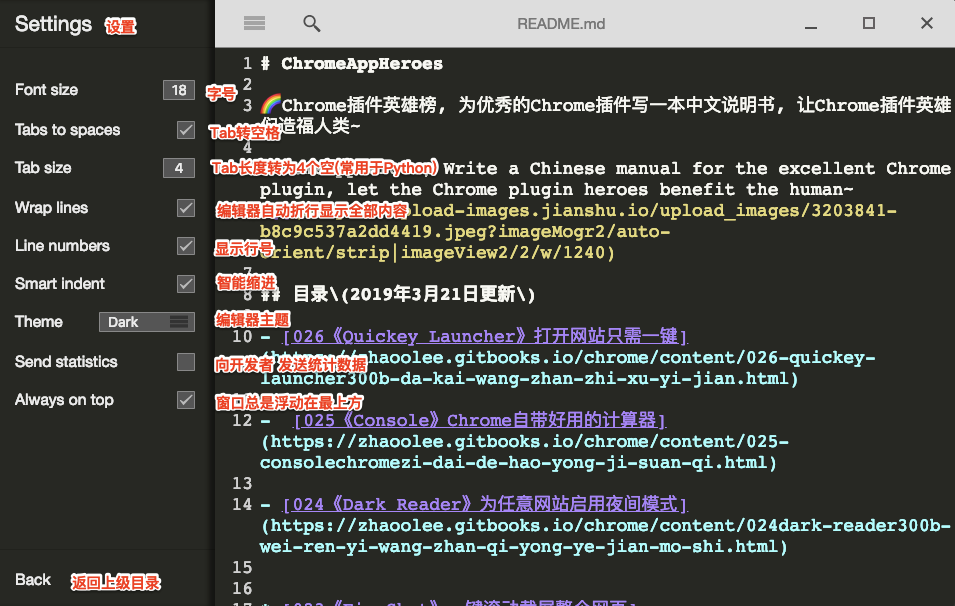Click the README.md title text
Screen dimensions: 955x606
pos(561,24)
